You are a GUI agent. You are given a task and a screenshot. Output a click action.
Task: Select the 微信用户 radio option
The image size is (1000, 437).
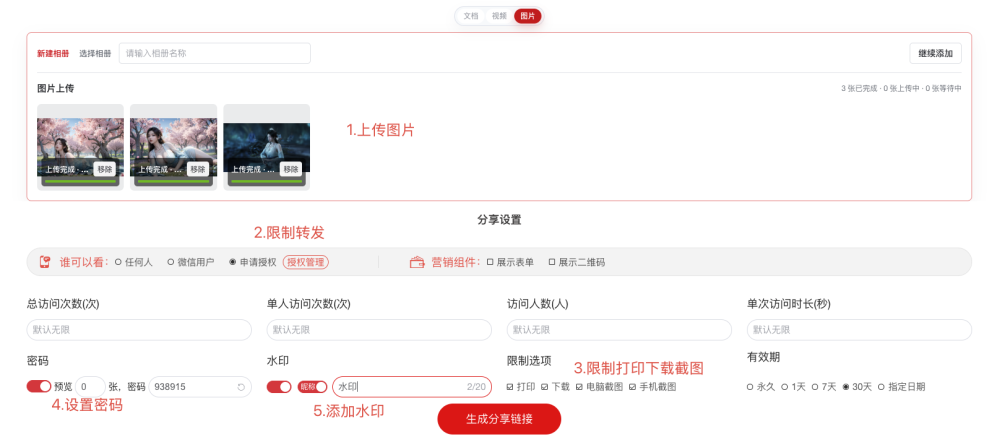(x=191, y=262)
